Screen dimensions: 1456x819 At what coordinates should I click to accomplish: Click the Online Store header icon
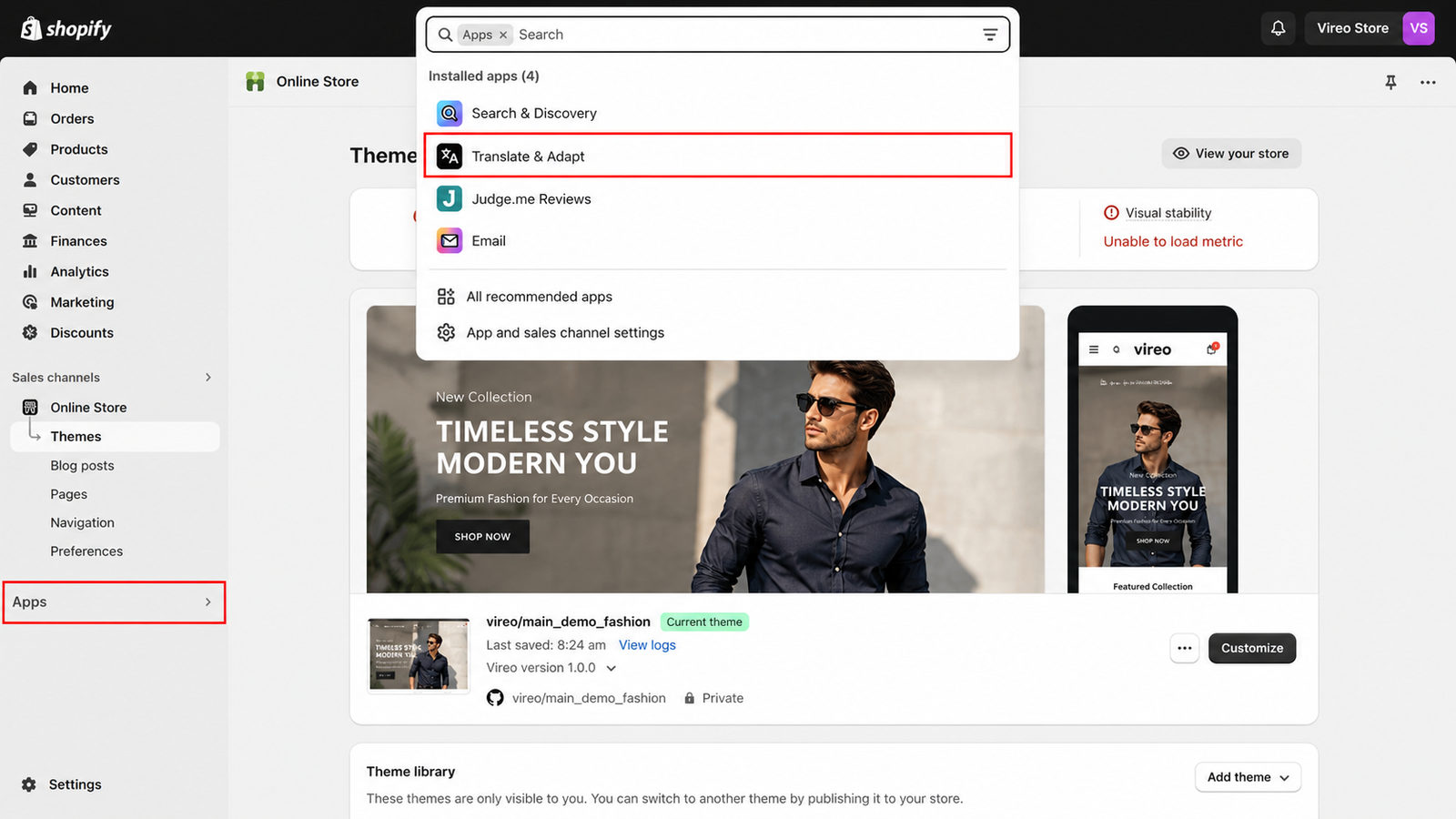pos(255,82)
